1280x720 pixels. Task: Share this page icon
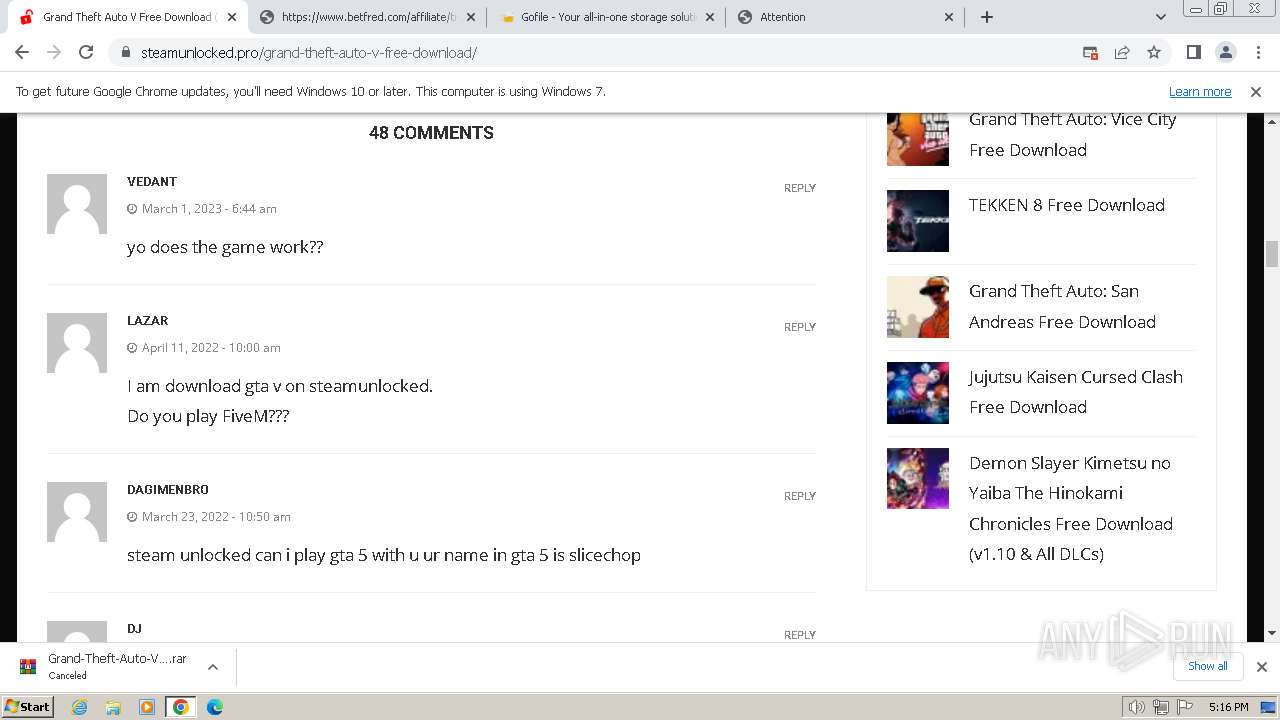[1122, 52]
